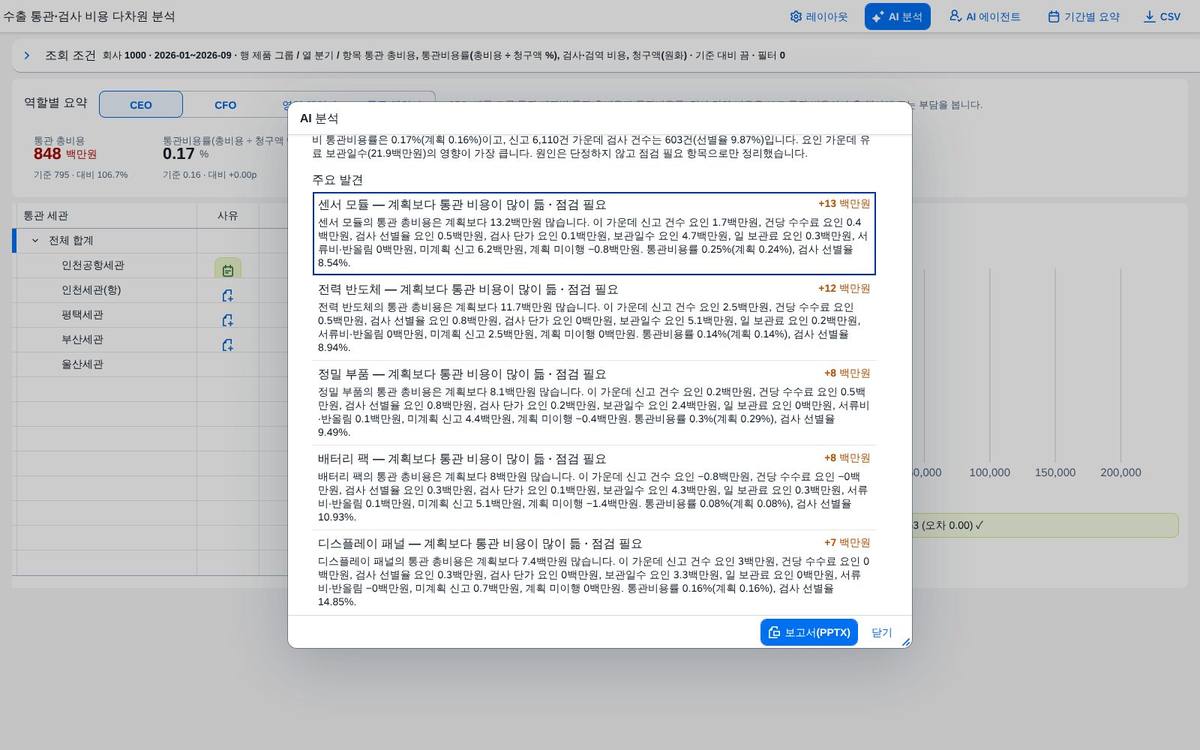Open the 레이아웃 layout settings

coord(818,16)
